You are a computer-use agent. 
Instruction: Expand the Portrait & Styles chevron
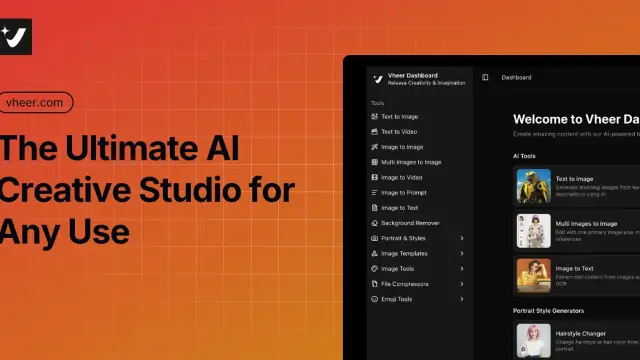(x=462, y=238)
